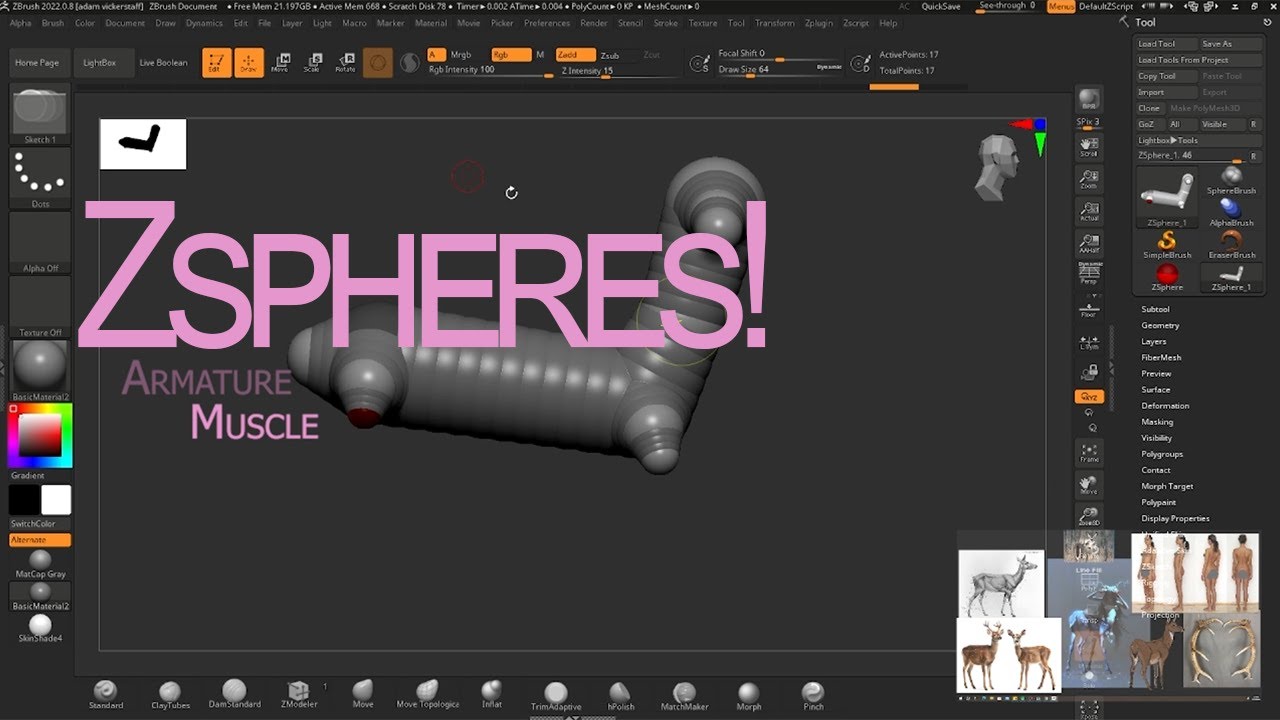Expand the Deformation section

(x=1165, y=406)
